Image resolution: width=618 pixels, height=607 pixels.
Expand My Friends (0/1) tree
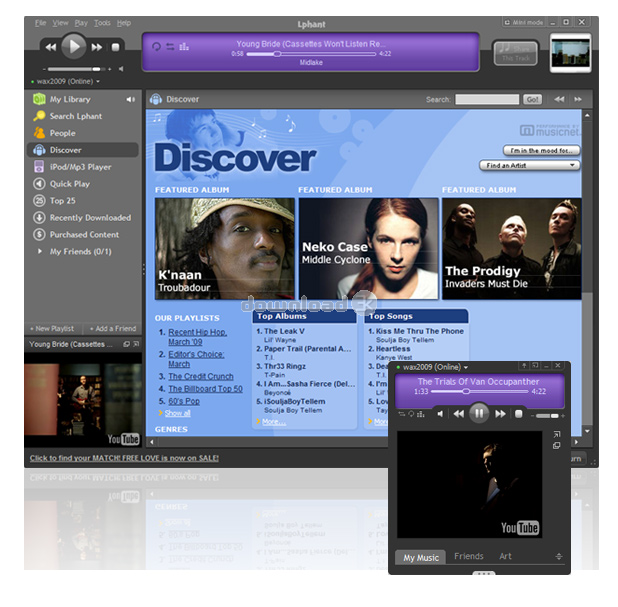(39, 251)
